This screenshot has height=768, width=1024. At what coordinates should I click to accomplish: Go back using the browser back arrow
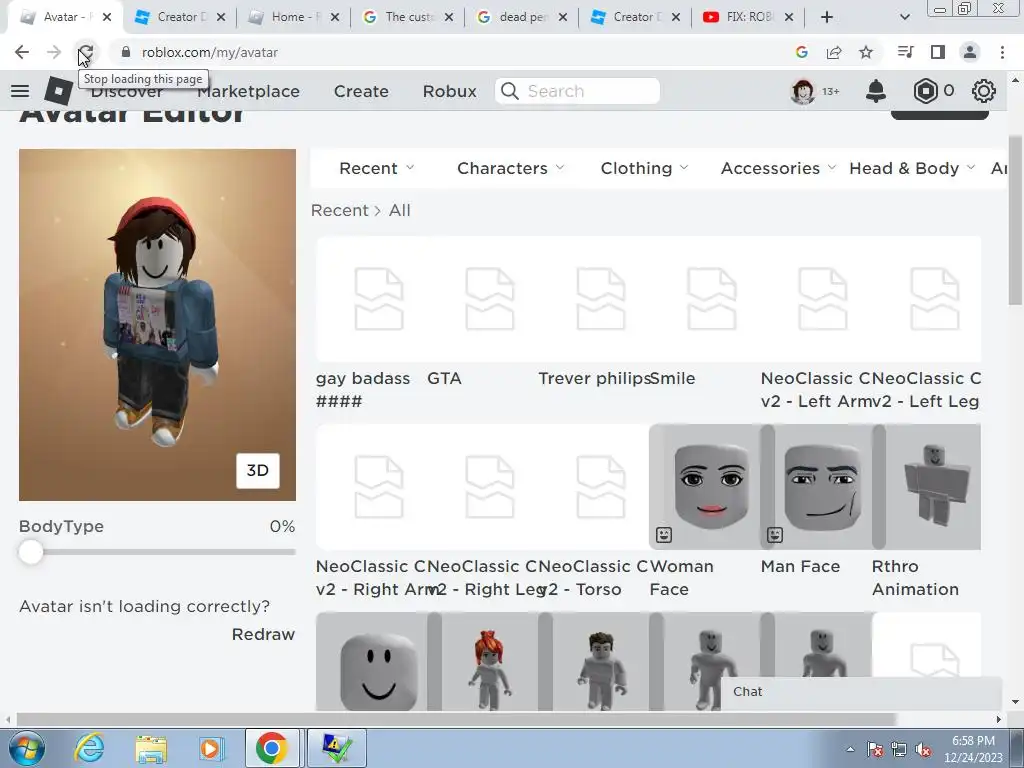pos(22,52)
